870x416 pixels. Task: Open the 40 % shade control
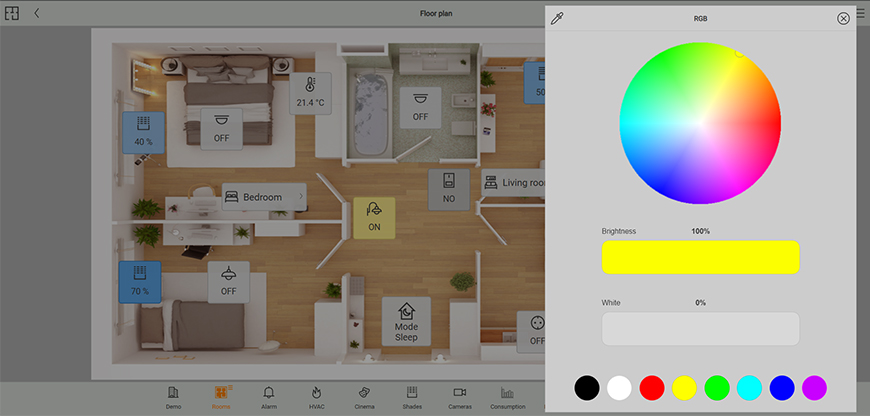pyautogui.click(x=143, y=132)
